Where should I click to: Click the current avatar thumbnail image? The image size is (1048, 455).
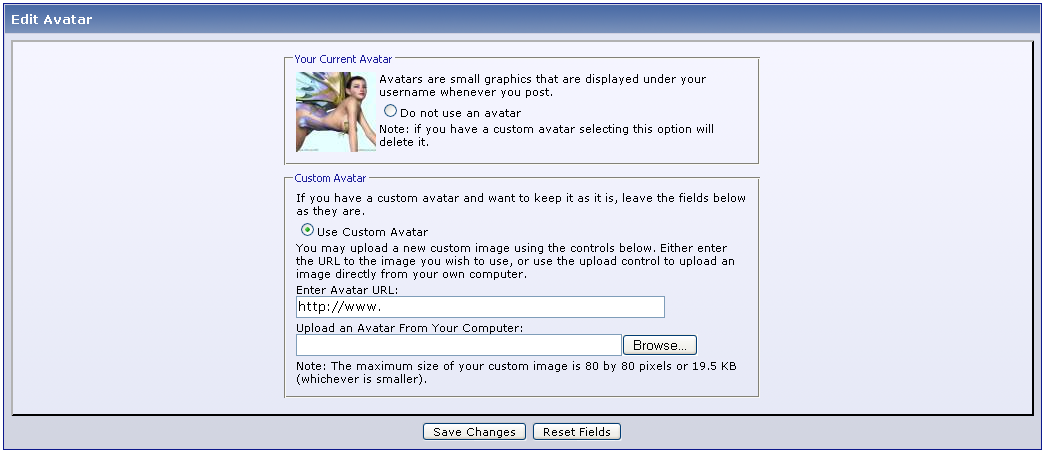point(336,112)
